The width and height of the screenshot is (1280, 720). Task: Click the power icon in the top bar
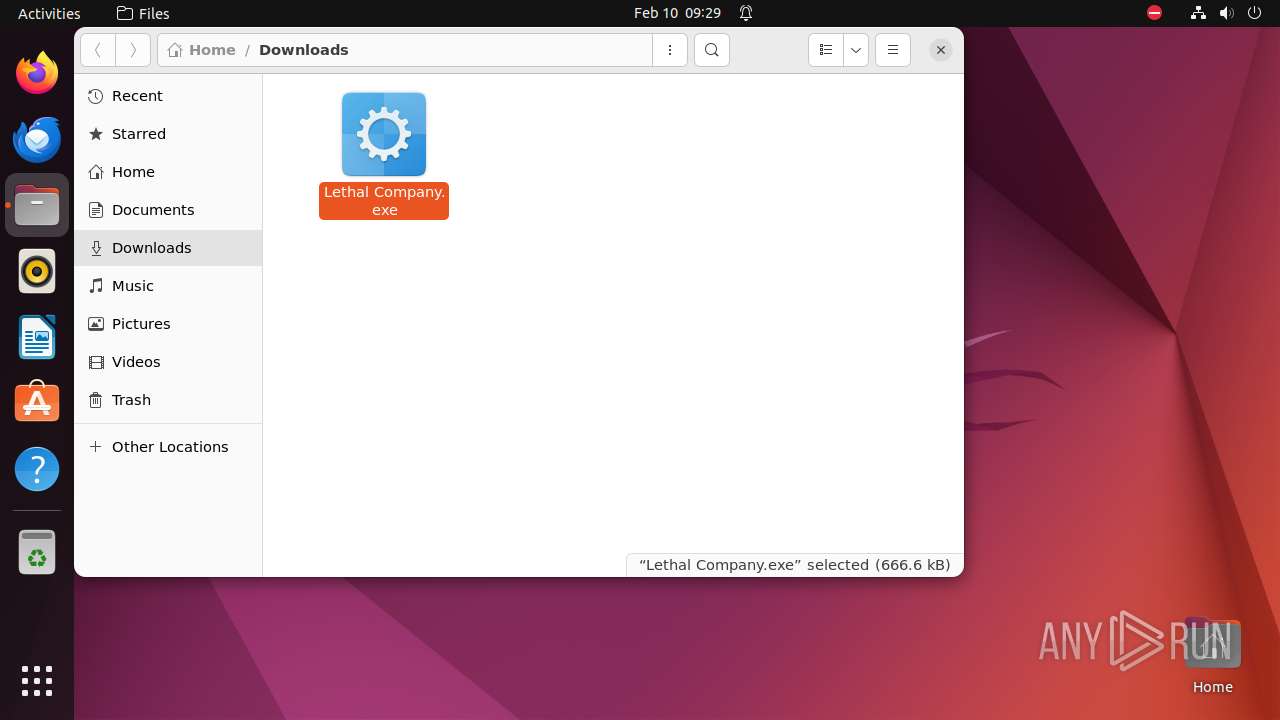[x=1255, y=13]
